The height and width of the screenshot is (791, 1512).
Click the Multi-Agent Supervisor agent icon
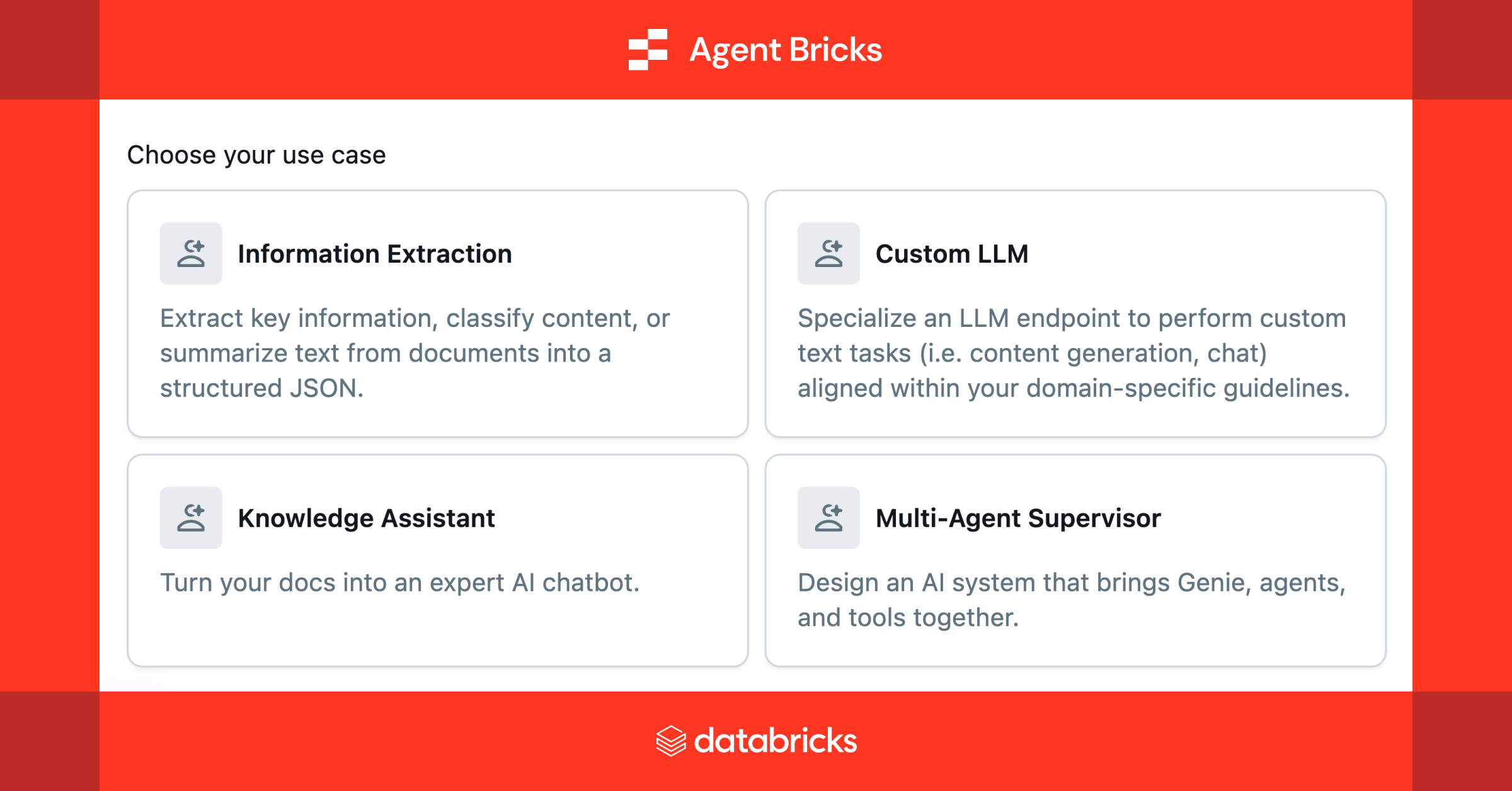pyautogui.click(x=828, y=518)
